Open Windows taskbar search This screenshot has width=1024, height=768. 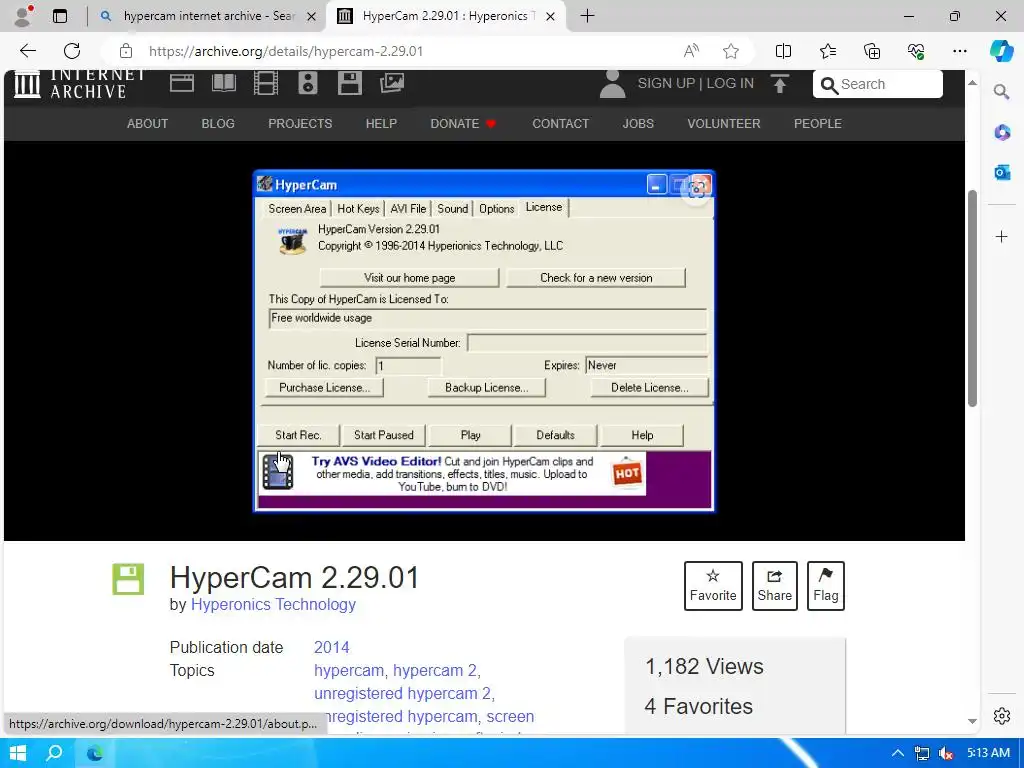click(x=55, y=754)
